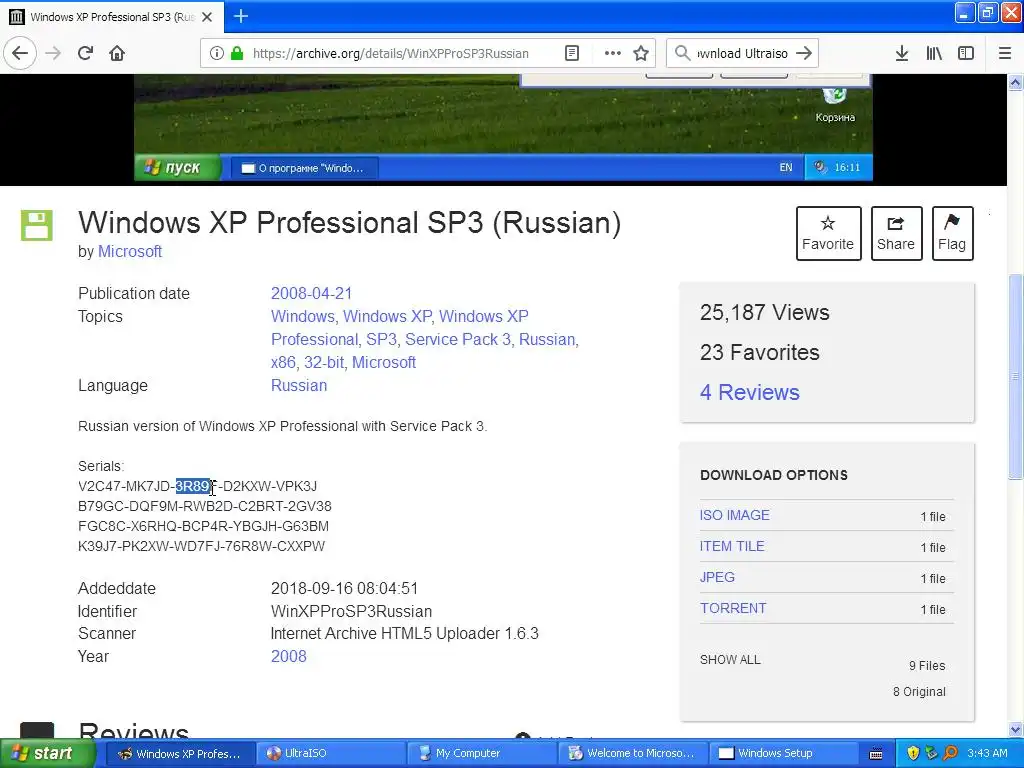Click serial FGC8C-X6RHQ-BCP4R-YBGJH-G63BM

click(x=203, y=526)
